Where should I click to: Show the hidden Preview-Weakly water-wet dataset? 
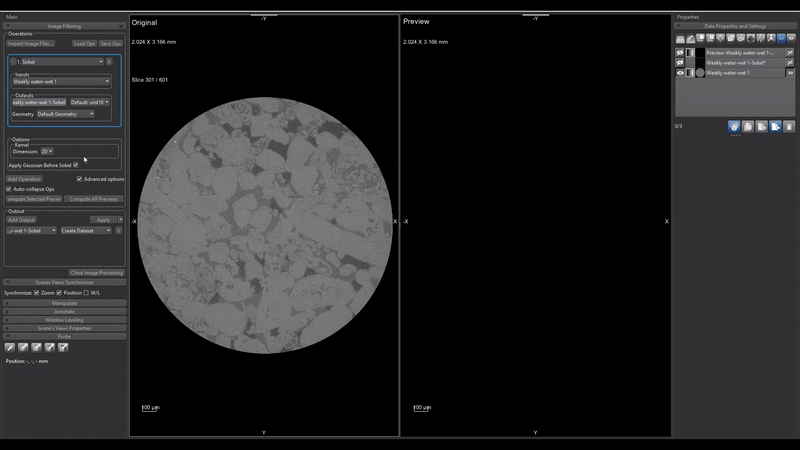(x=680, y=53)
